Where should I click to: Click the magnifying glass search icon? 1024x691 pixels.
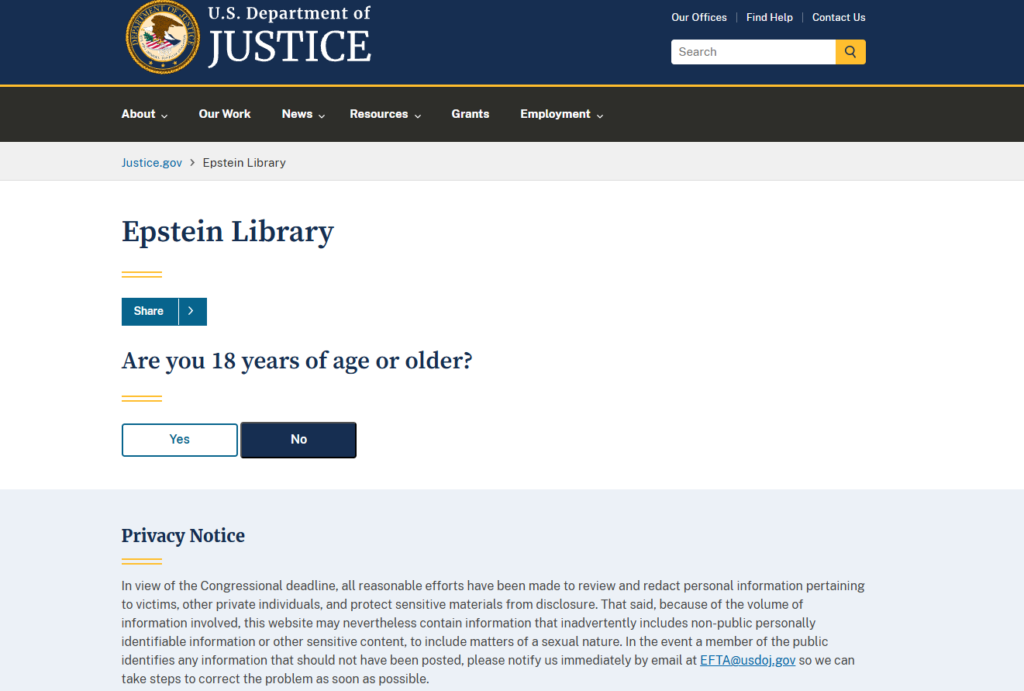pos(849,51)
